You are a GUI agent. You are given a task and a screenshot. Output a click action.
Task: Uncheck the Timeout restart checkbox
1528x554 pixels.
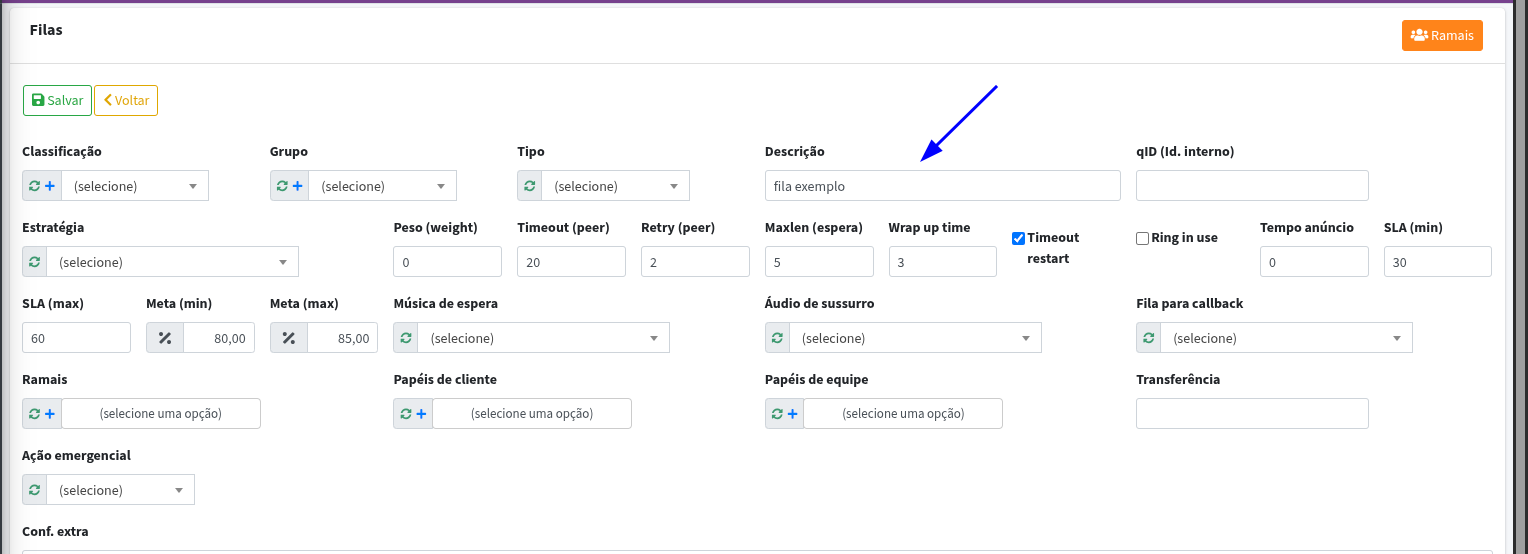(1018, 239)
